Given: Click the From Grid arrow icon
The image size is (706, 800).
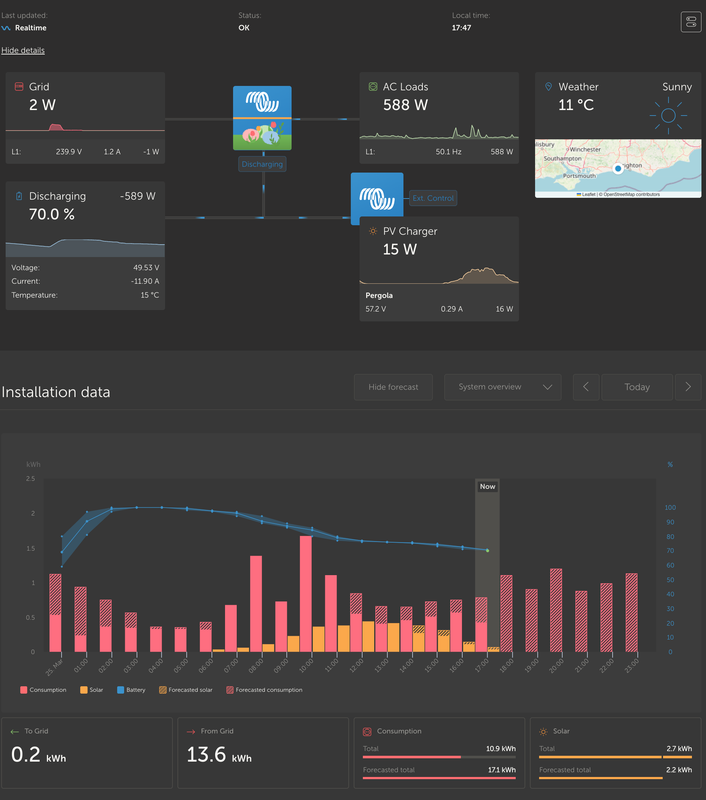Looking at the screenshot, I should point(191,732).
